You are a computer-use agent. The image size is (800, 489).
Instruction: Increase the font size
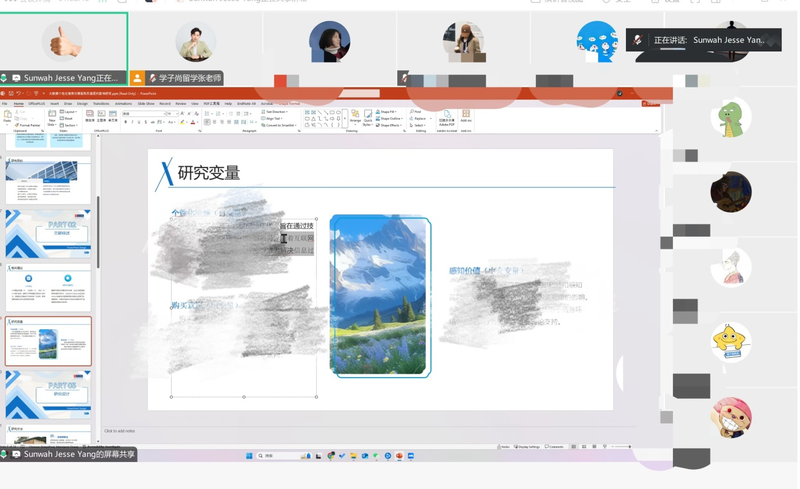click(x=182, y=113)
